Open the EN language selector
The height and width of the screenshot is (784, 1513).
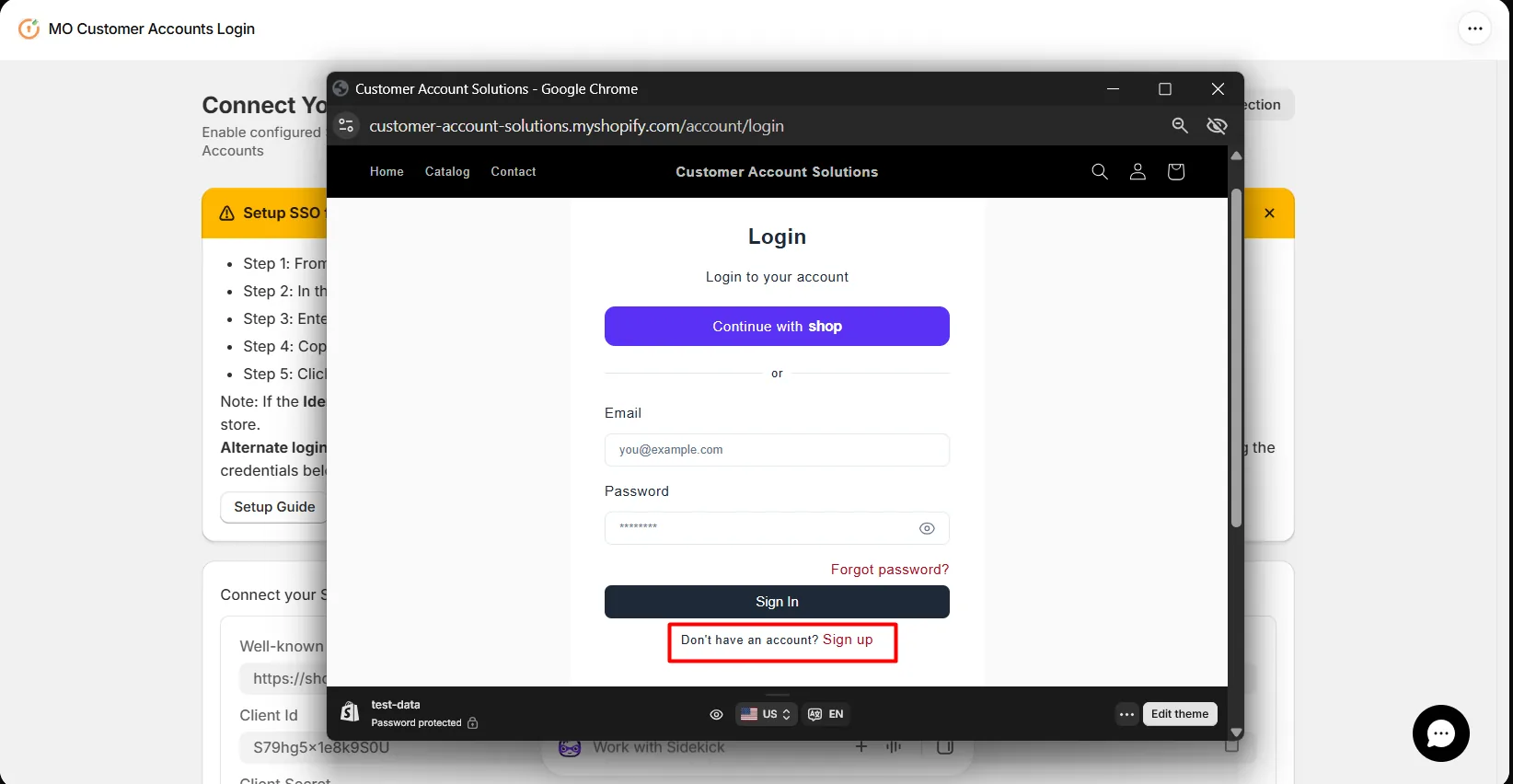(826, 714)
